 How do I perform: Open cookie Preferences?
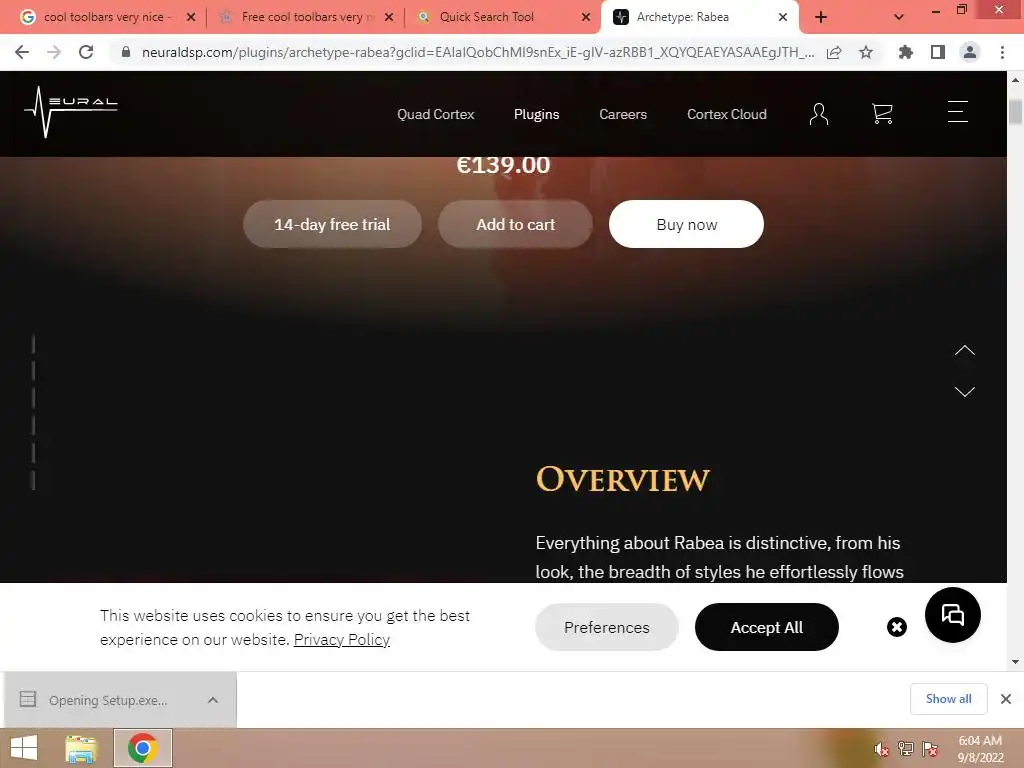point(607,627)
